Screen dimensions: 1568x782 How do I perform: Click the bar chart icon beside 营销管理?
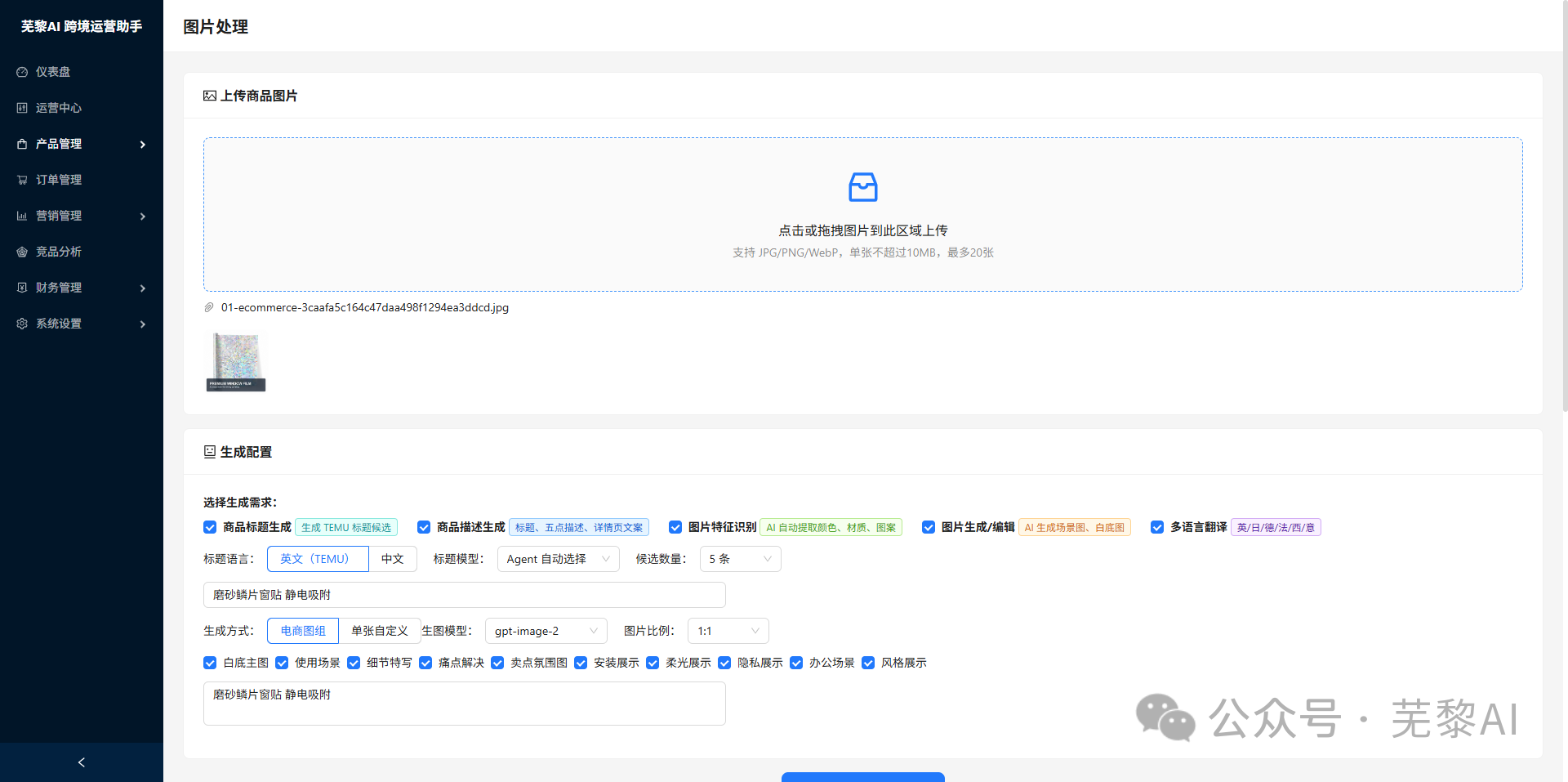22,216
